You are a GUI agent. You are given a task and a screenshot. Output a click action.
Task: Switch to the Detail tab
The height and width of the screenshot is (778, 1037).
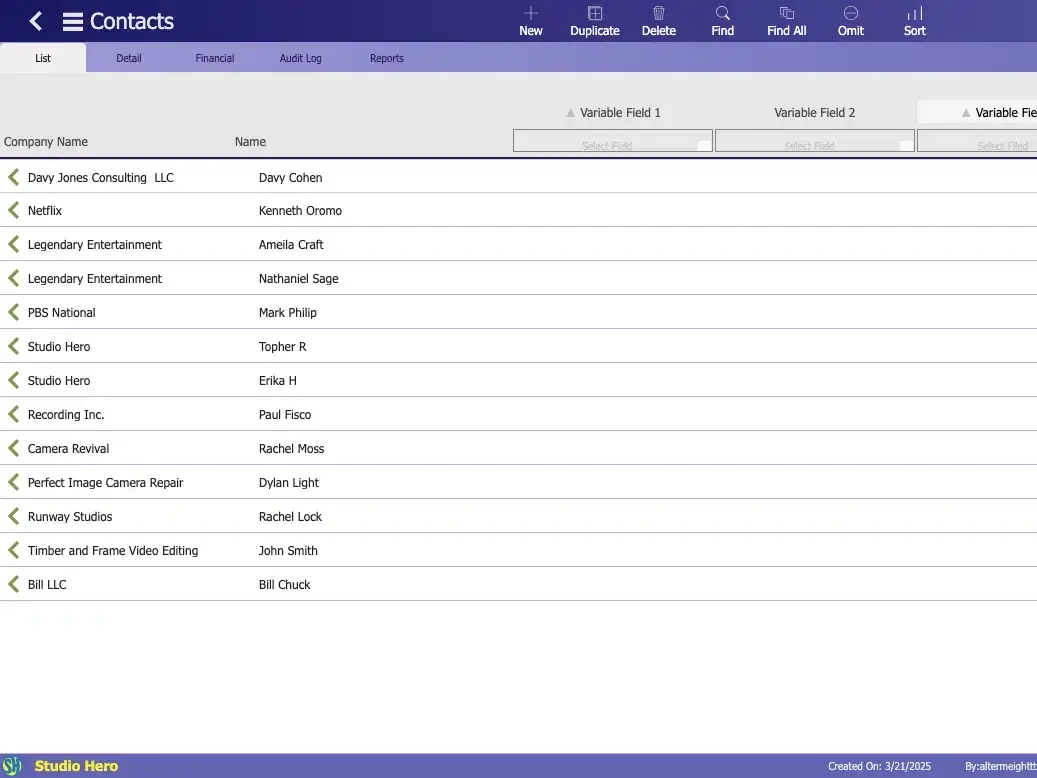tap(129, 58)
